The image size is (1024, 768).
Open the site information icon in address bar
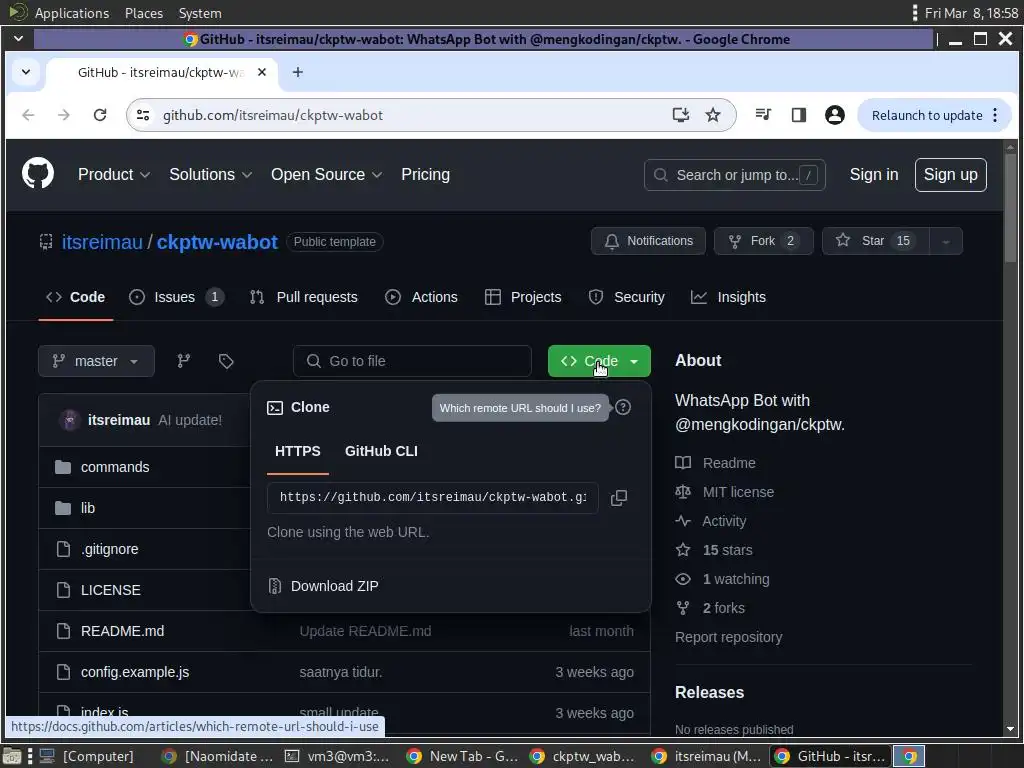coord(143,115)
